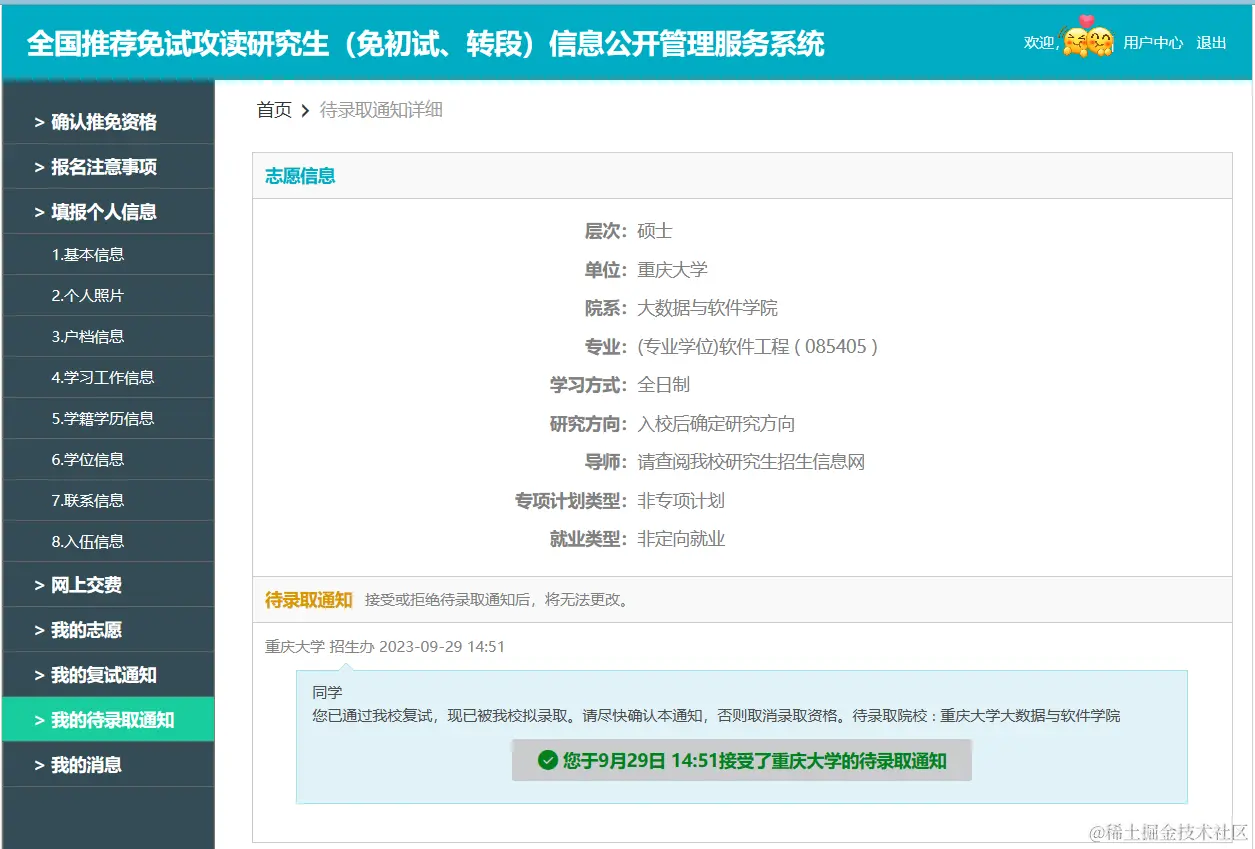Expand 我的消息 sidebar section
The image size is (1255, 849).
coord(108,765)
